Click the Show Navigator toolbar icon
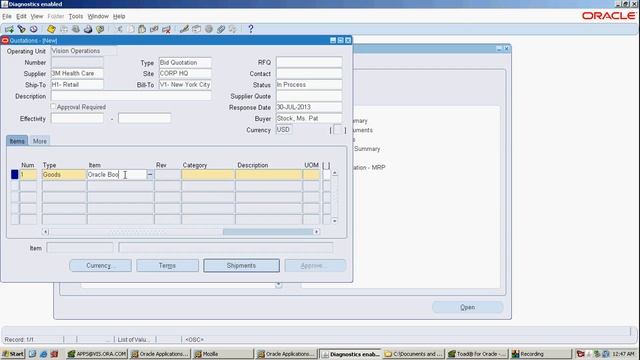640x360 pixels. 34,29
